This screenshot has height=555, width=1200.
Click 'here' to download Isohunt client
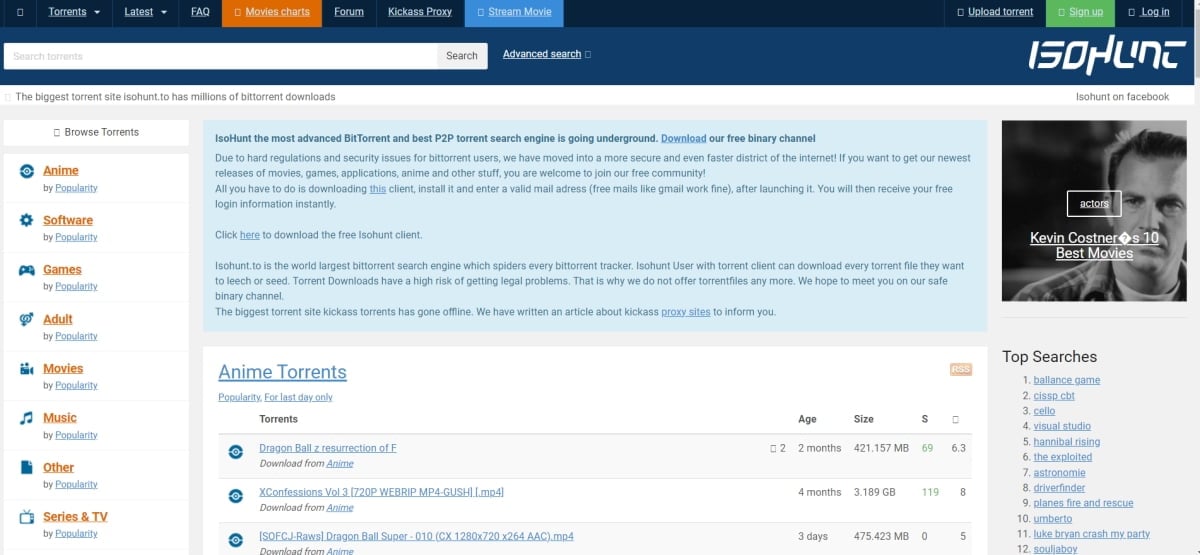[x=250, y=235]
